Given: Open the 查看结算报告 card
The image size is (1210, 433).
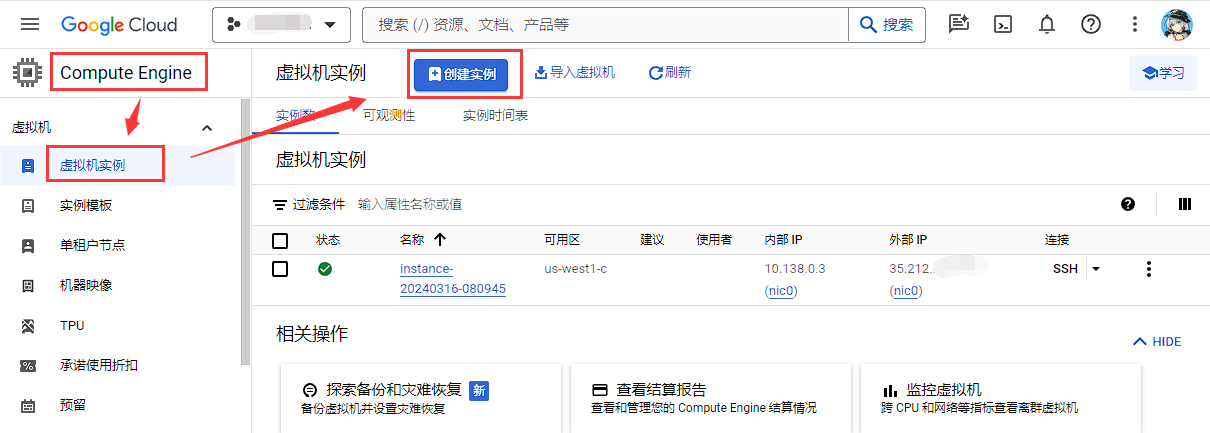Looking at the screenshot, I should point(710,398).
